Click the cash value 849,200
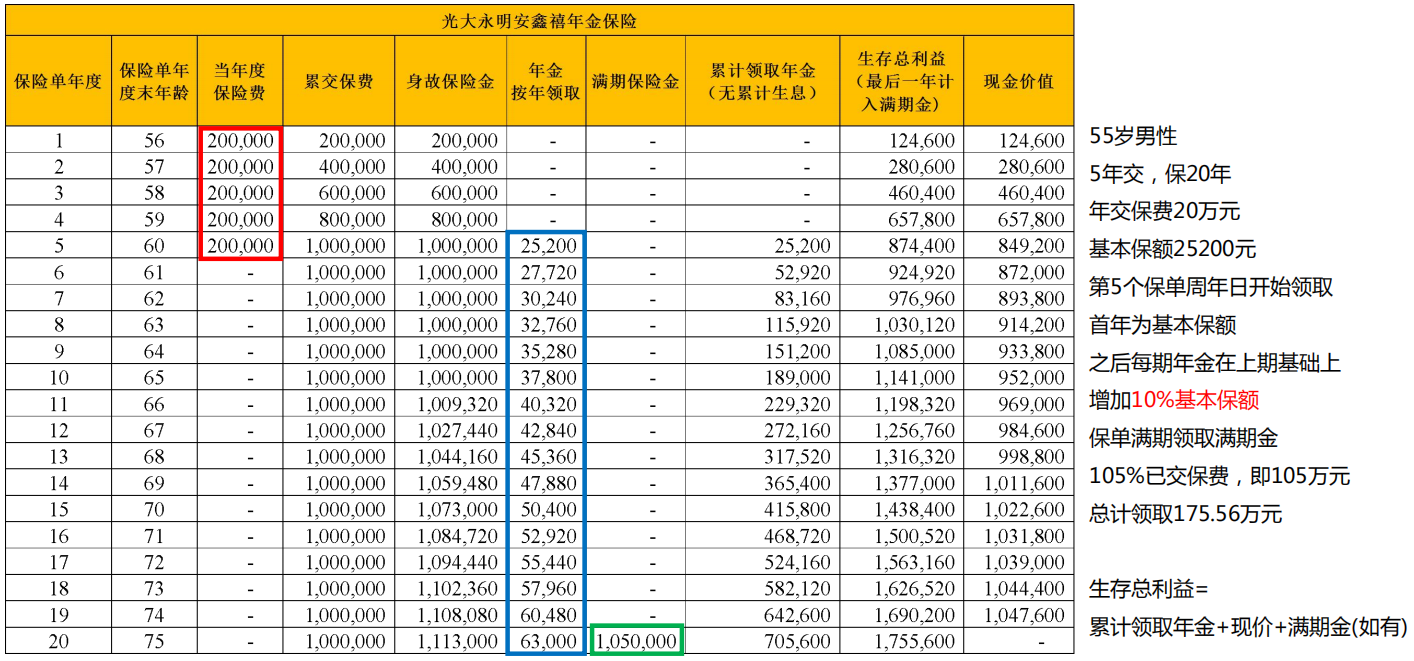The image size is (1414, 661). [x=1032, y=246]
